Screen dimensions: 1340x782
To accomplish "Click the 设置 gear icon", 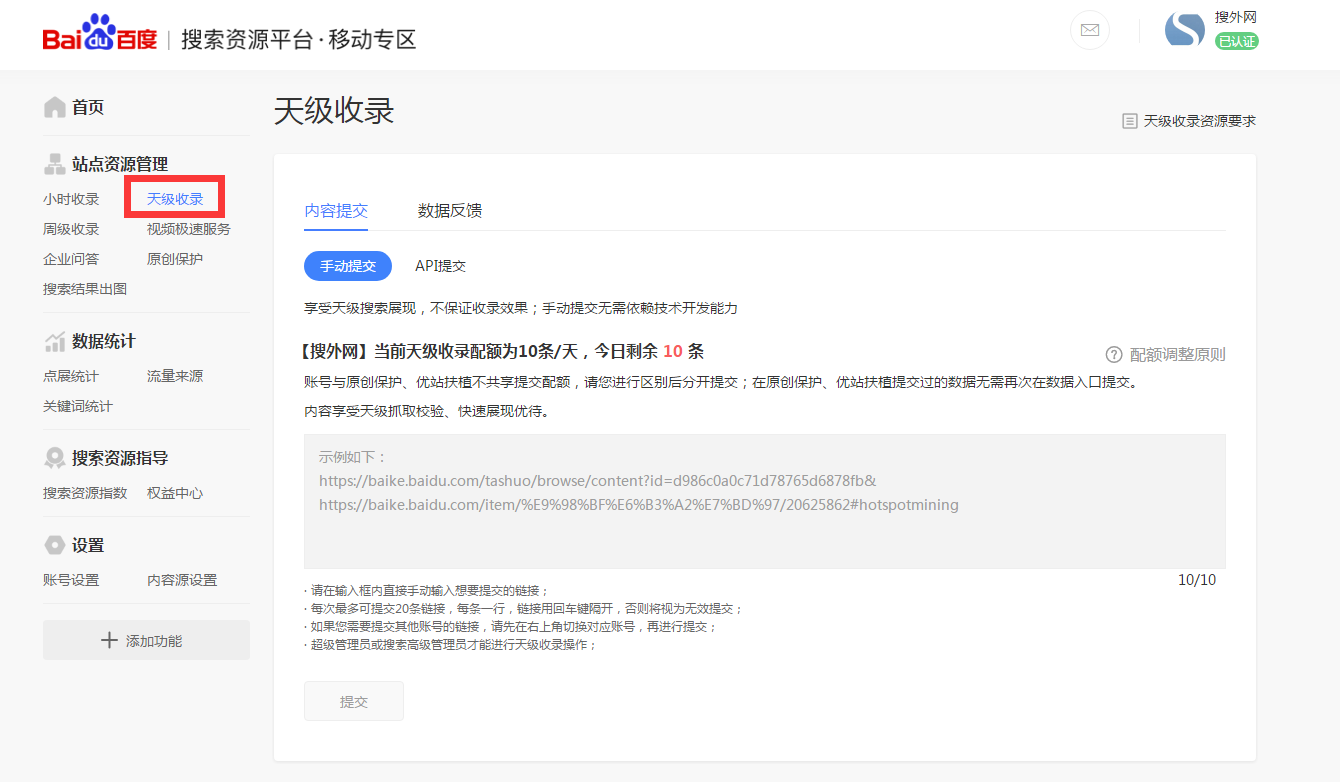I will coord(55,544).
